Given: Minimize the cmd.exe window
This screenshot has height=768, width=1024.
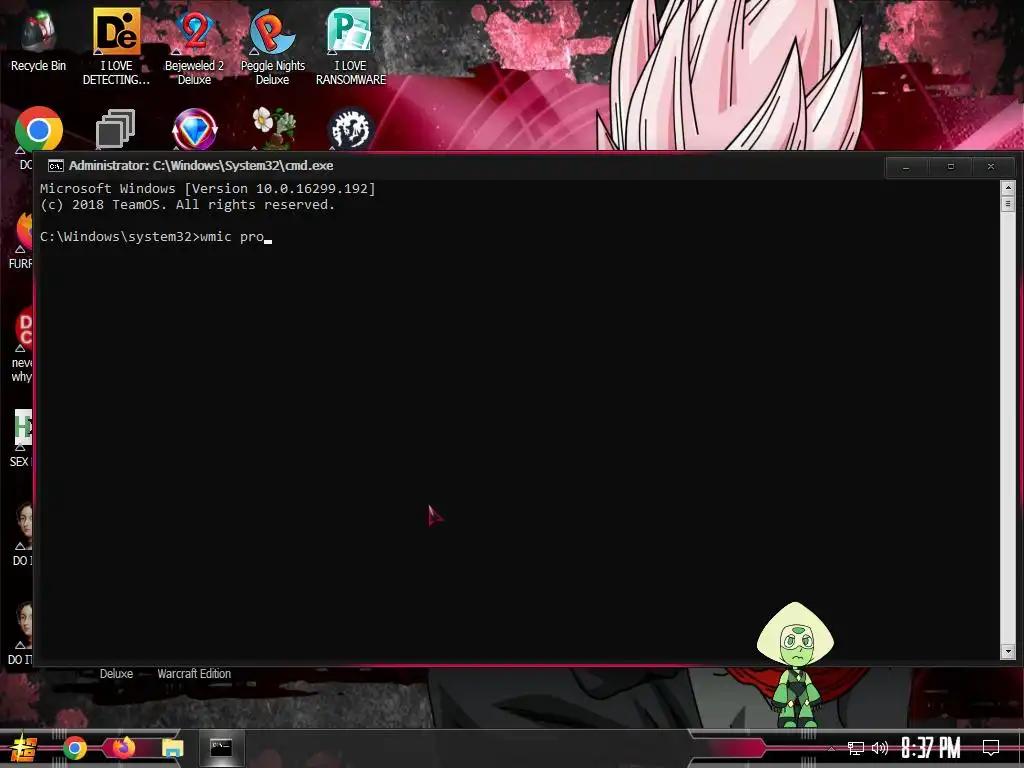Looking at the screenshot, I should [906, 167].
